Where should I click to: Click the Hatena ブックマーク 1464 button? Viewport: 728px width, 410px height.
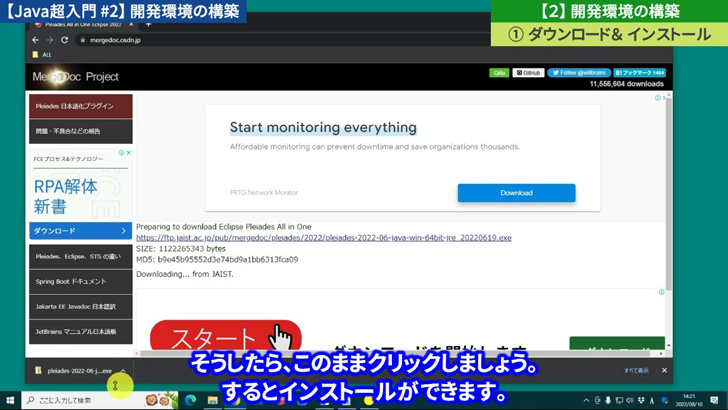640,73
